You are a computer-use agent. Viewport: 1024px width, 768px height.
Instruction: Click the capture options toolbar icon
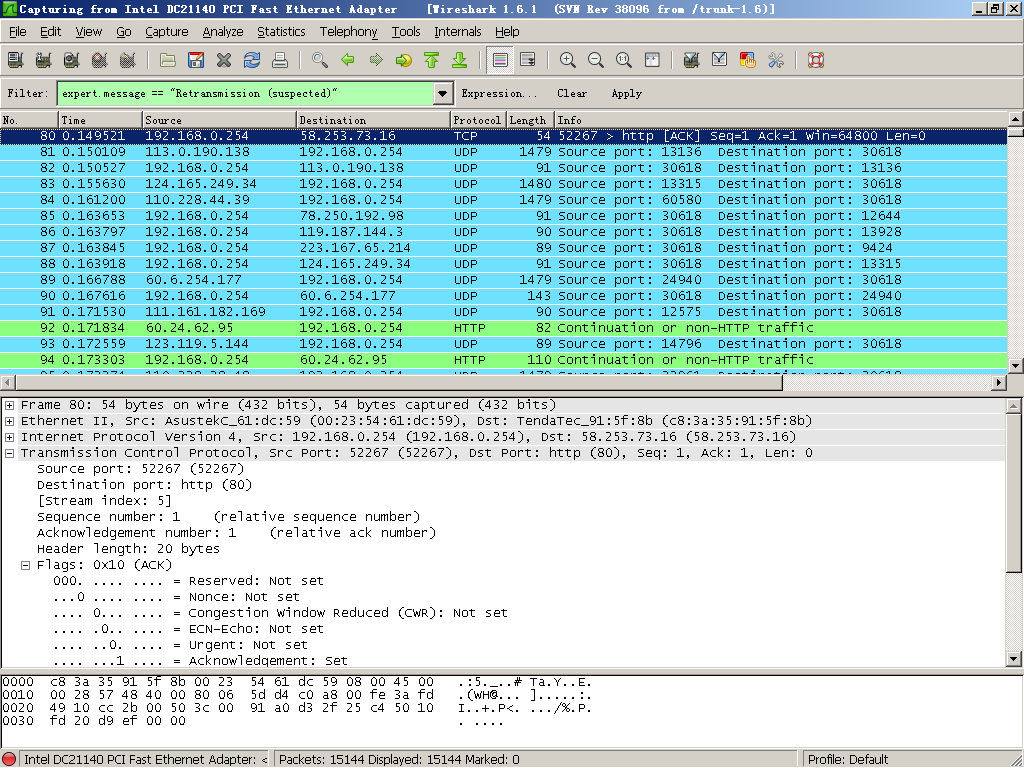click(x=43, y=60)
